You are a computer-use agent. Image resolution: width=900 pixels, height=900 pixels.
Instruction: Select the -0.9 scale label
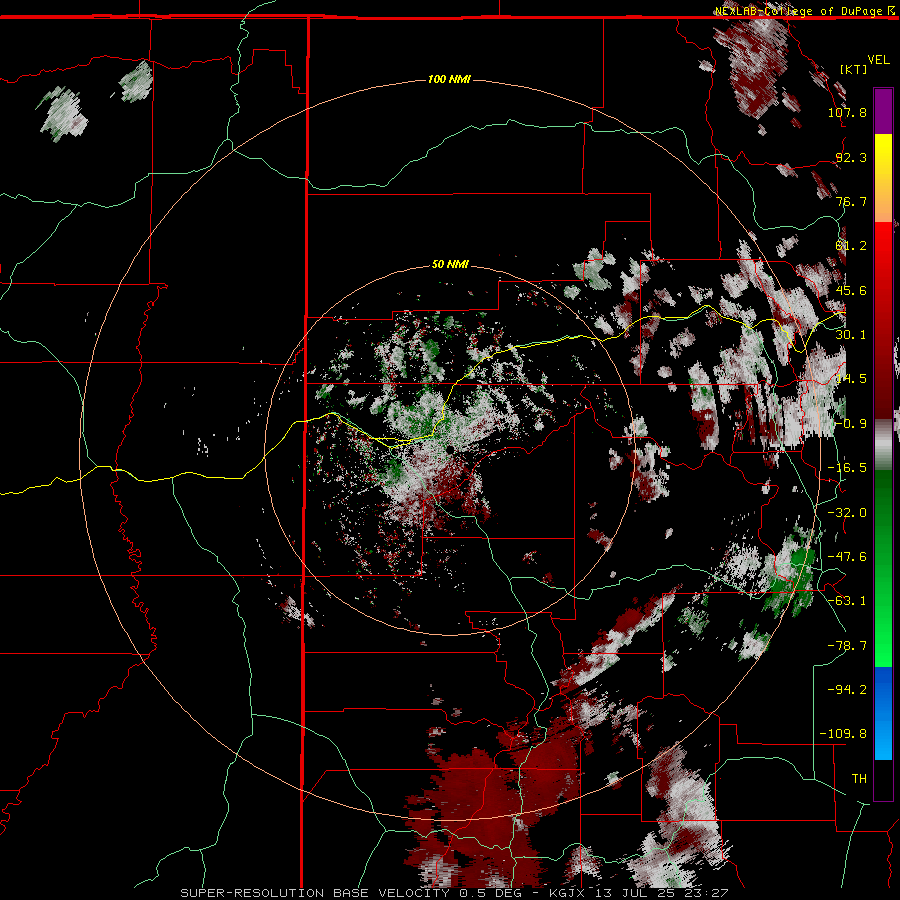click(x=851, y=424)
